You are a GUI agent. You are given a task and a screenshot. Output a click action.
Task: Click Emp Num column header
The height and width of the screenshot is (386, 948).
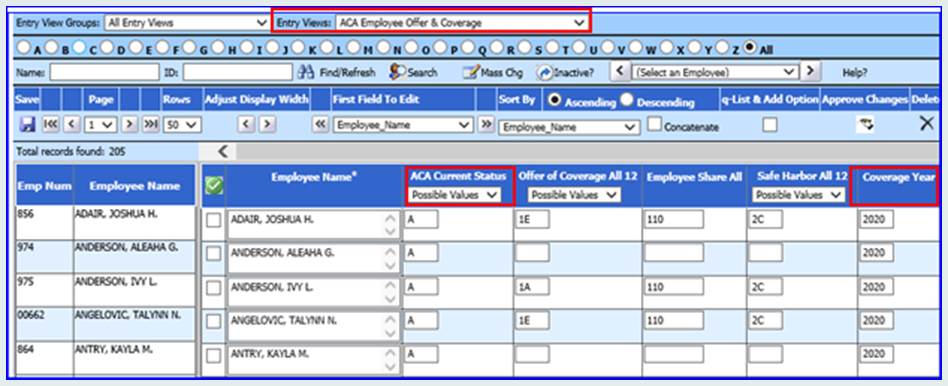(x=45, y=186)
